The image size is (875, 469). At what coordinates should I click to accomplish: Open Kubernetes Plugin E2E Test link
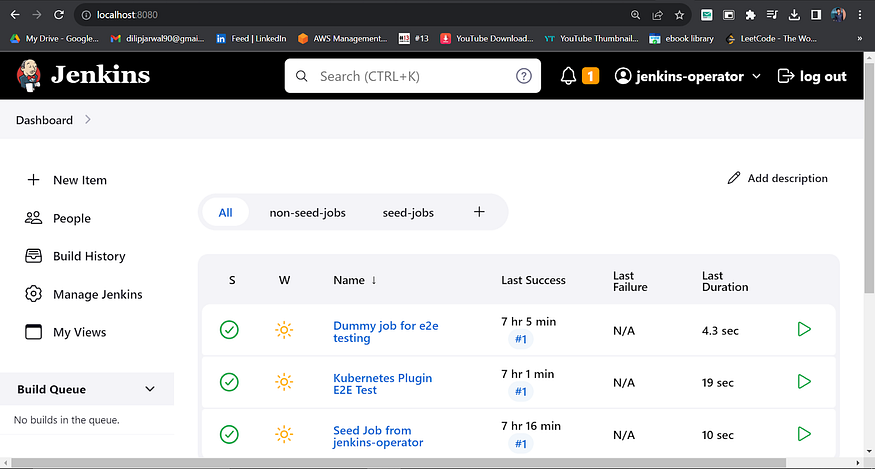[x=382, y=384]
